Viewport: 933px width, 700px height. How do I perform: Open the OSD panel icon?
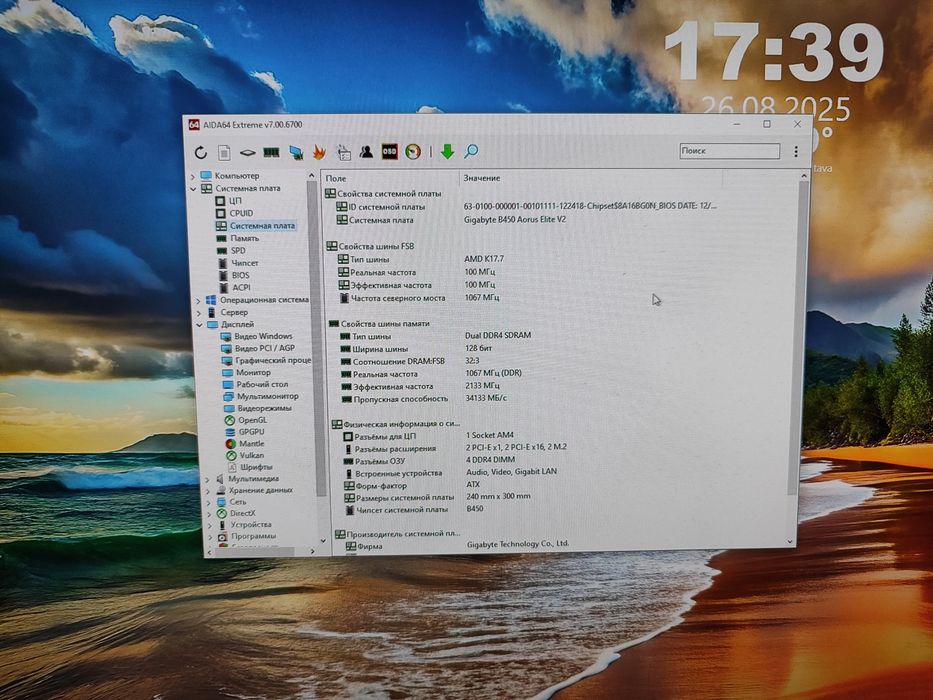(x=389, y=152)
